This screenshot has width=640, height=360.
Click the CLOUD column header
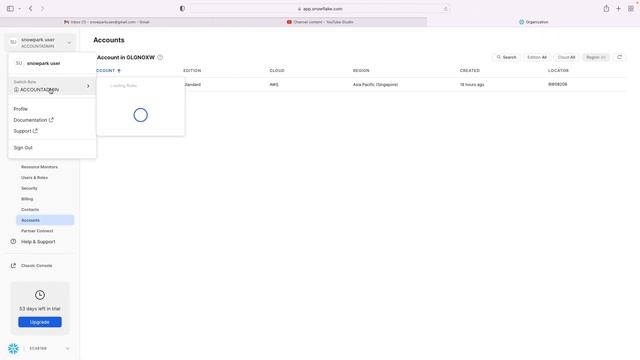277,71
